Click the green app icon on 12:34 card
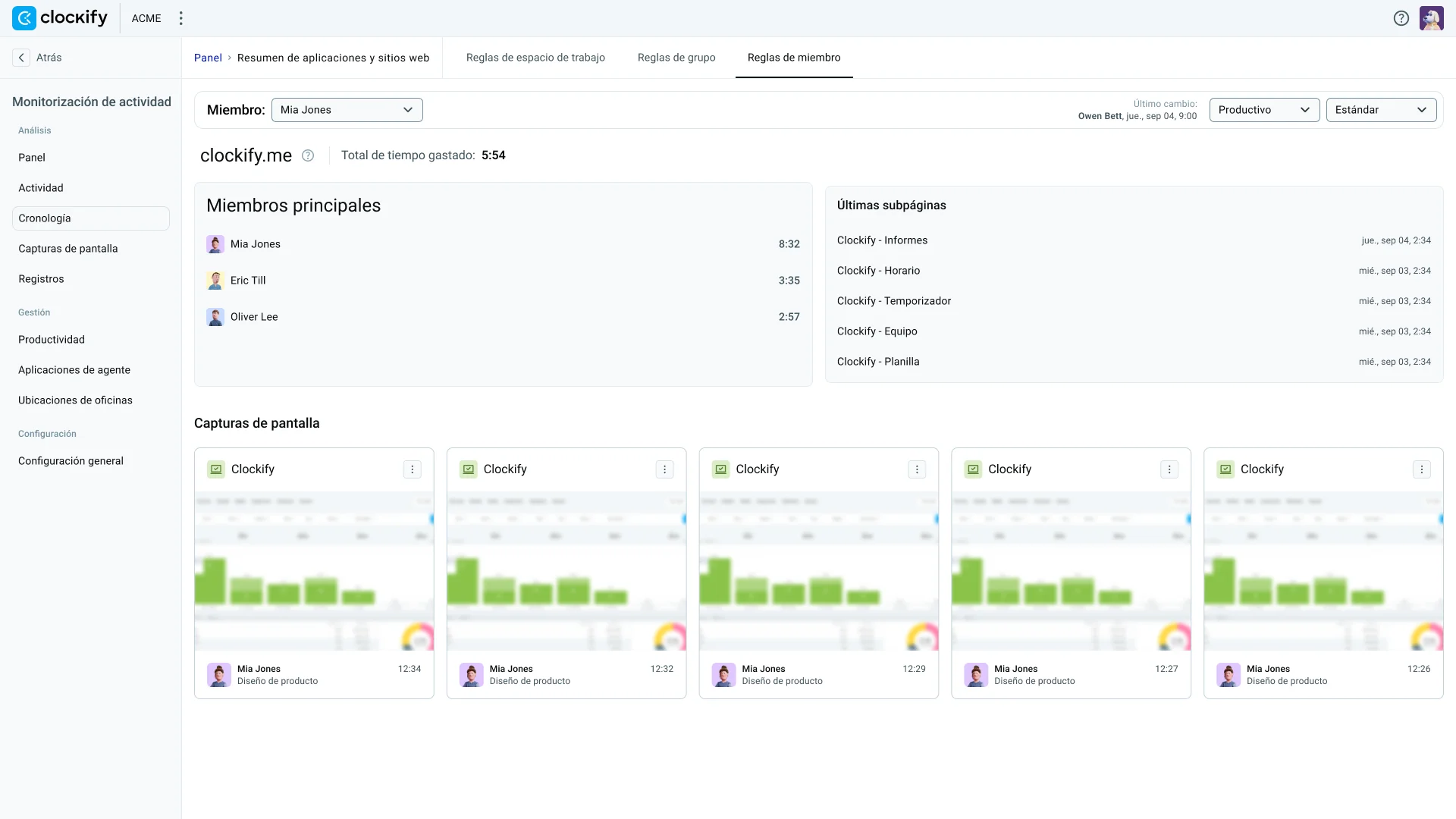 (x=216, y=469)
